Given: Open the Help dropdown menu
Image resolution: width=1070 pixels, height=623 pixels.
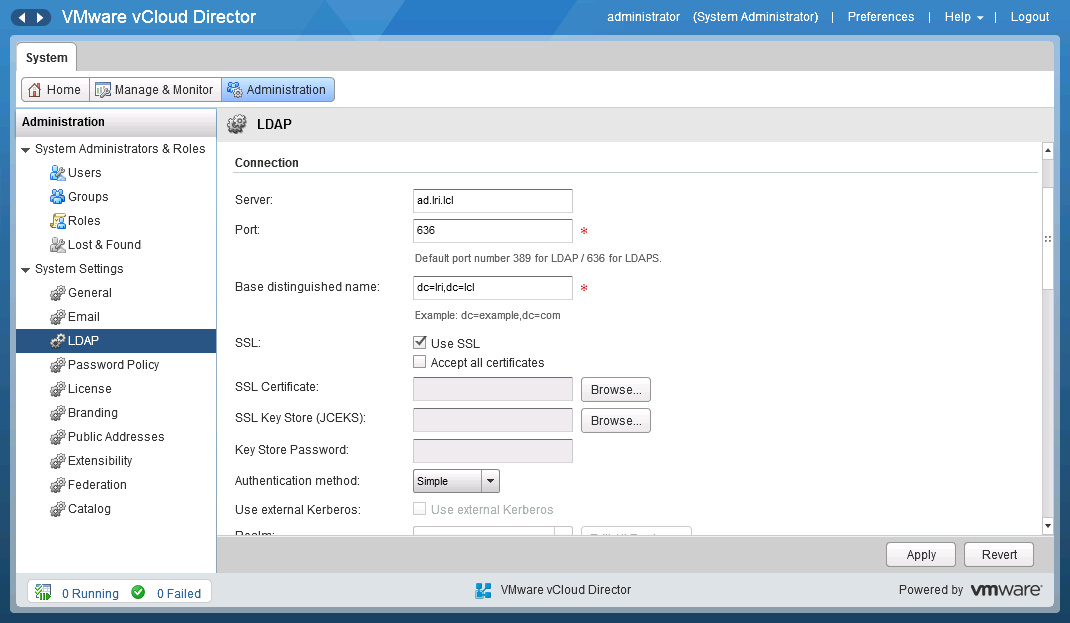Looking at the screenshot, I should (x=964, y=17).
